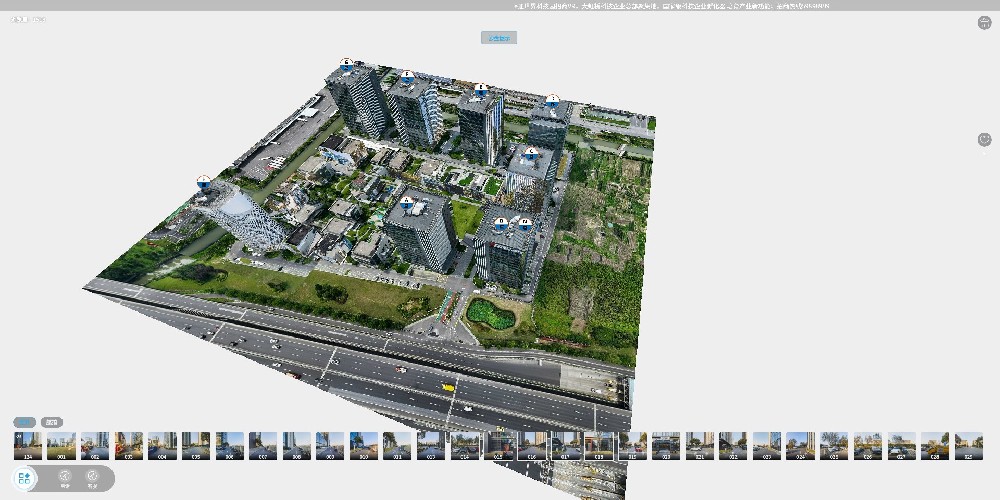Click the scrolling announcement text at top

672,6
